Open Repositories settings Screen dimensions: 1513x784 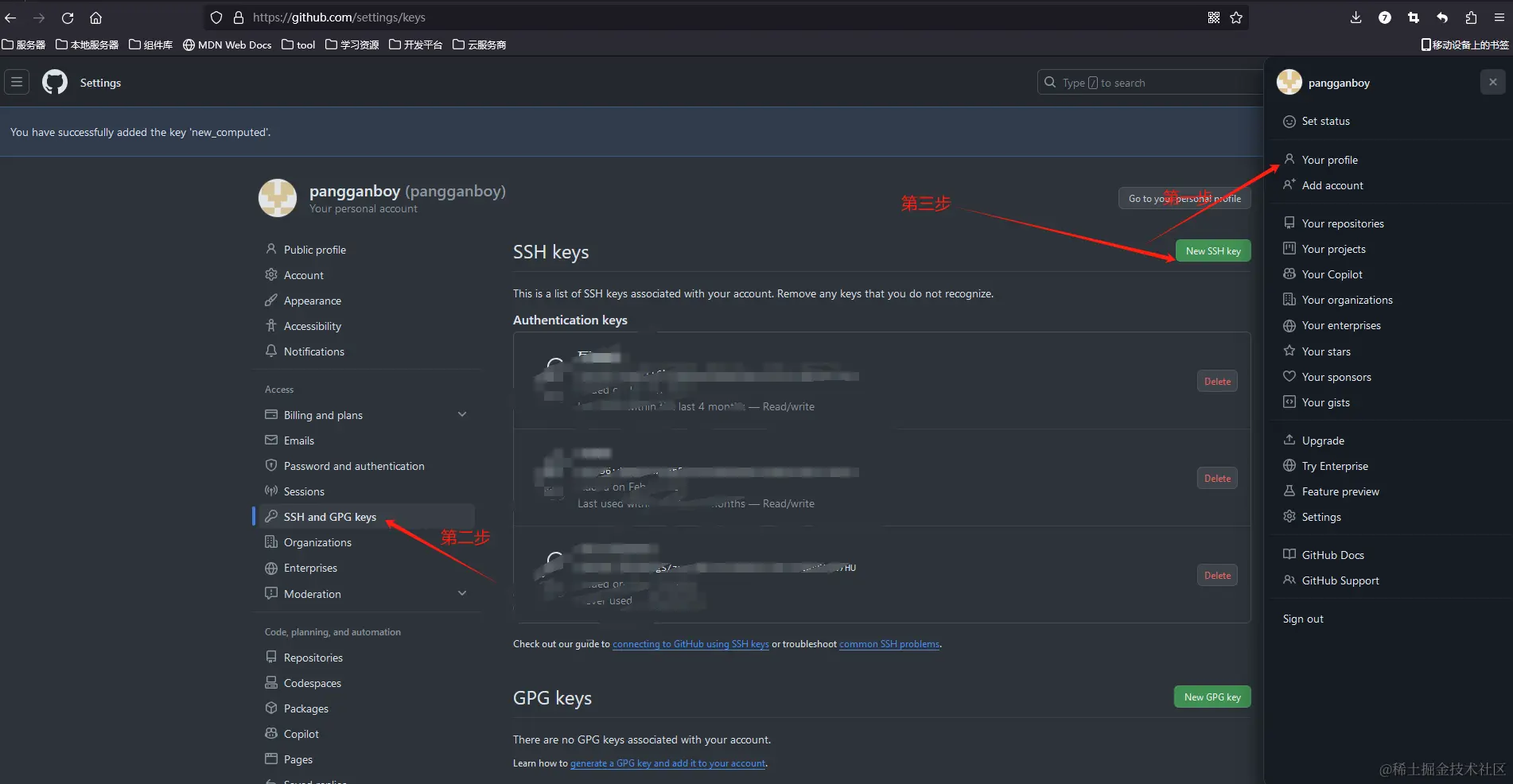tap(313, 658)
